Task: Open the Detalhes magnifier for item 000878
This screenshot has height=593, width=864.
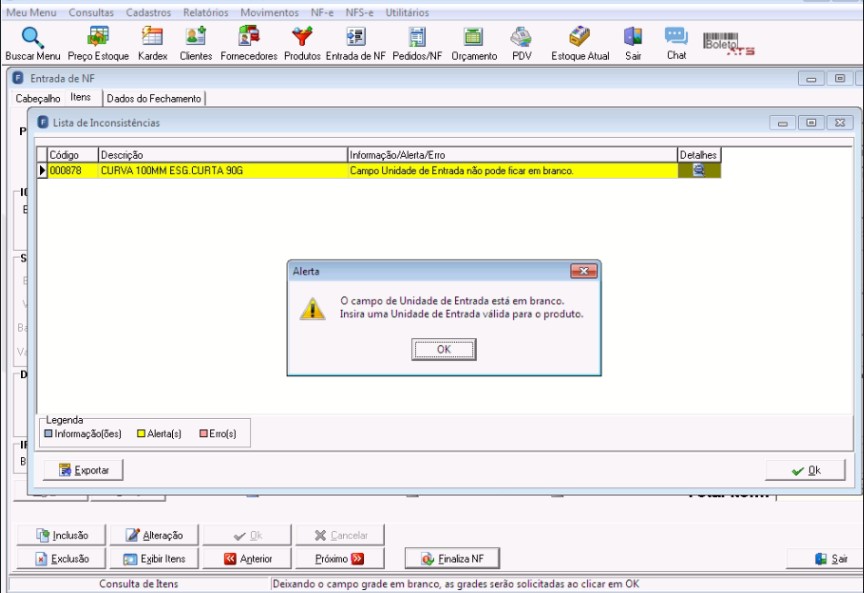Action: (699, 170)
